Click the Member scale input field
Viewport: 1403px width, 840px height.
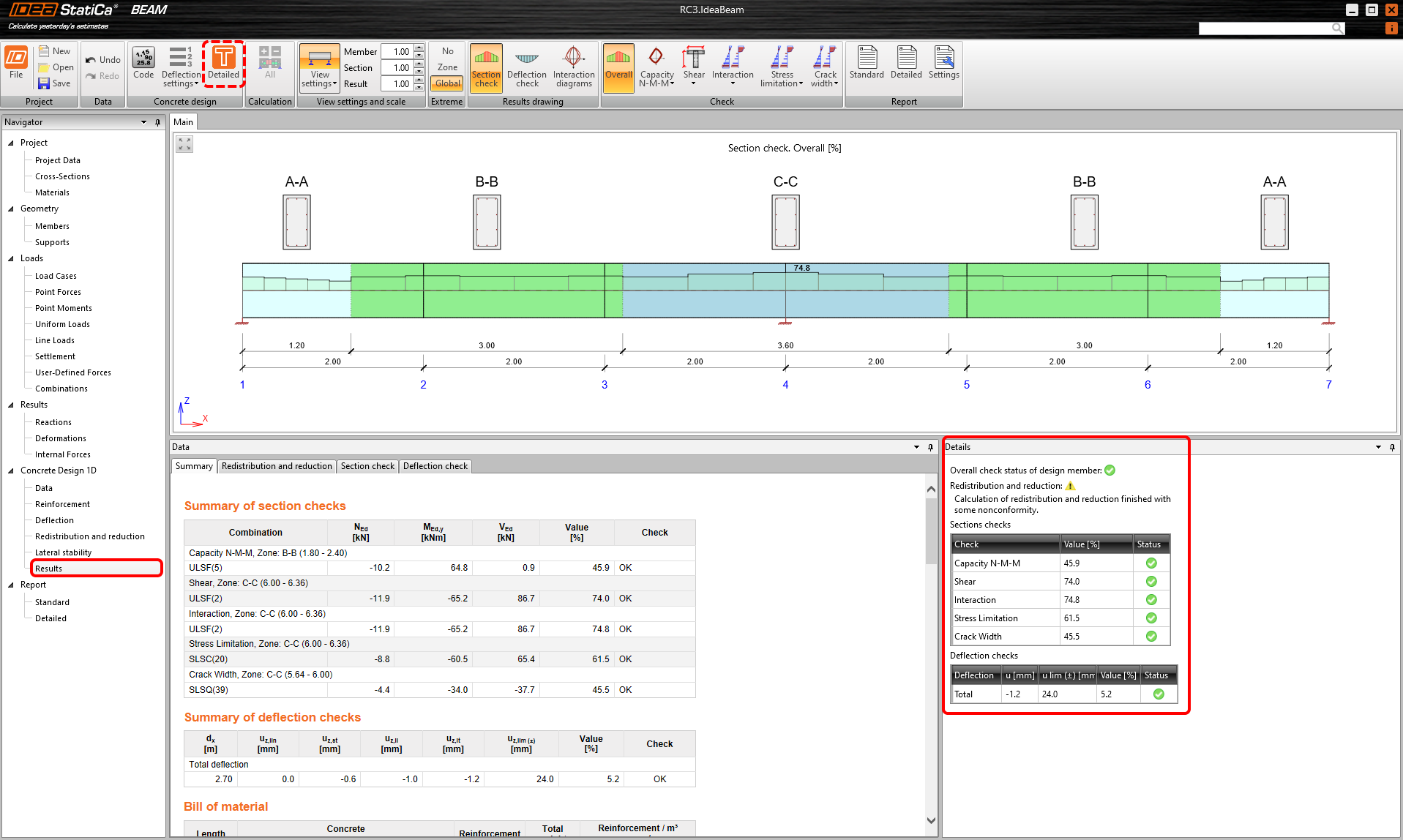click(x=398, y=52)
